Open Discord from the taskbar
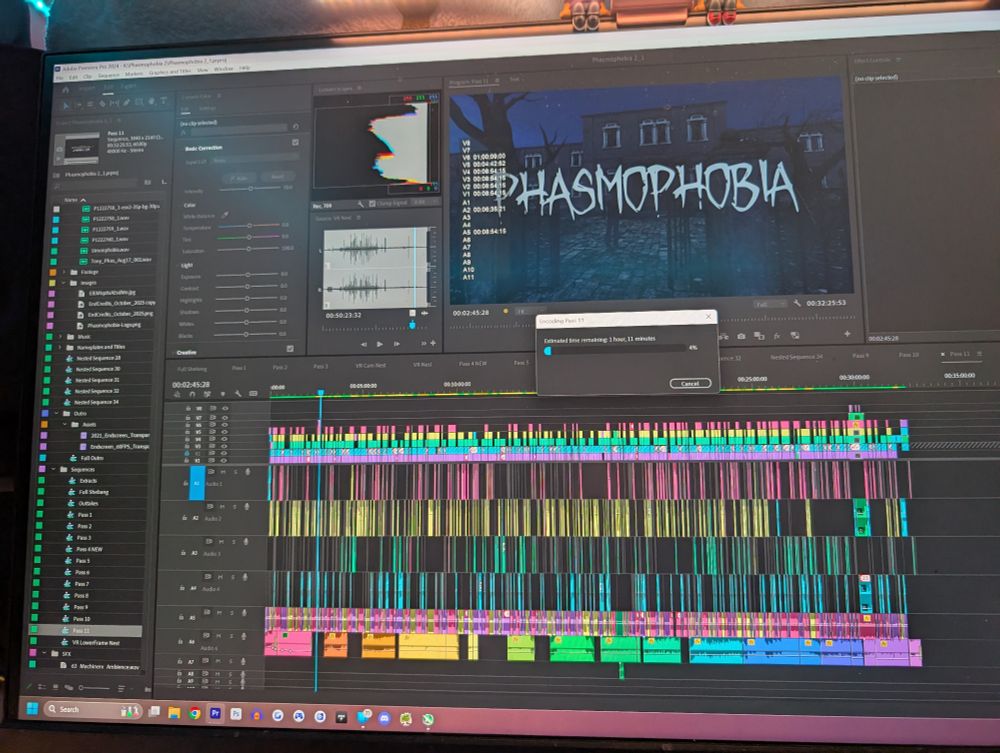 click(x=384, y=719)
